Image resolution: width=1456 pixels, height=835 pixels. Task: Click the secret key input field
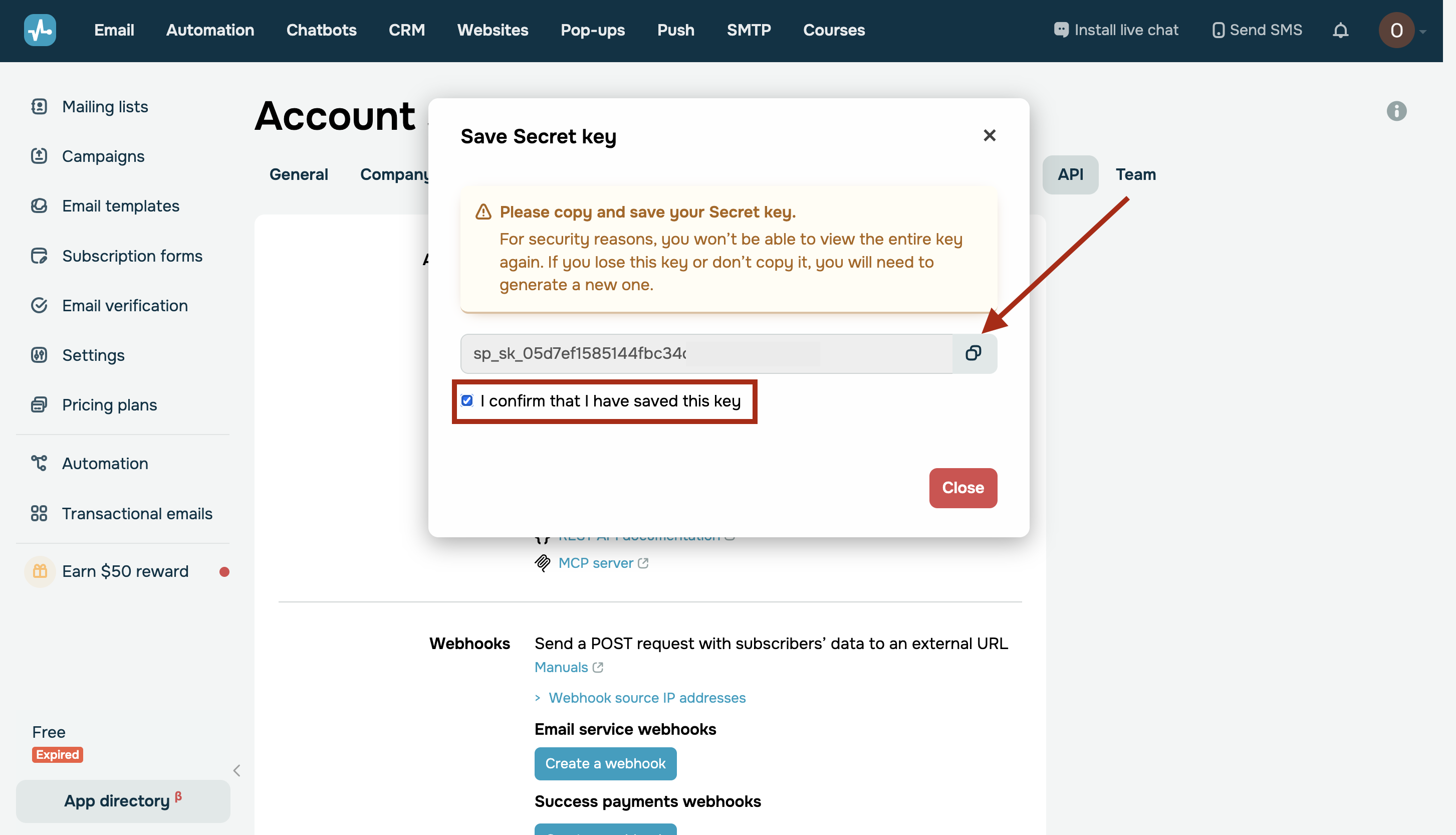[706, 353]
